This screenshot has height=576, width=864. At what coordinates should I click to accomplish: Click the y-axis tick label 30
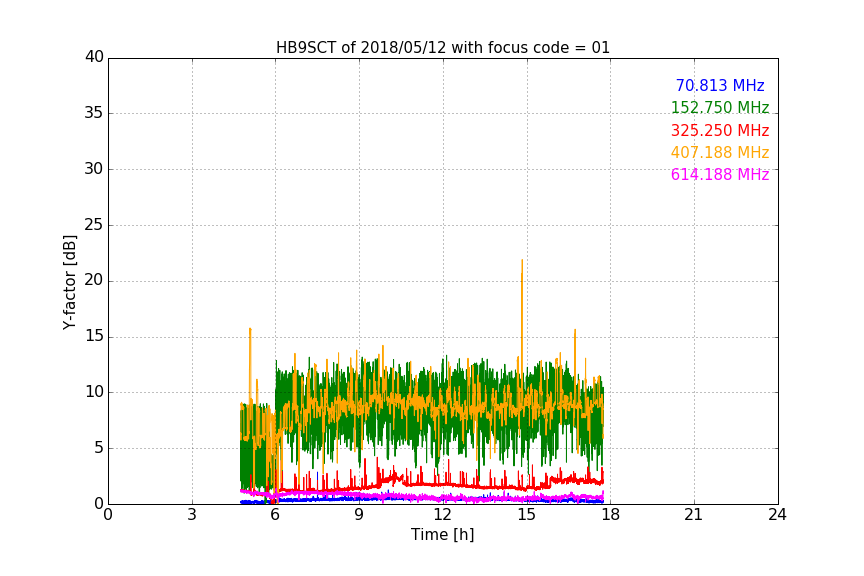[x=94, y=169]
